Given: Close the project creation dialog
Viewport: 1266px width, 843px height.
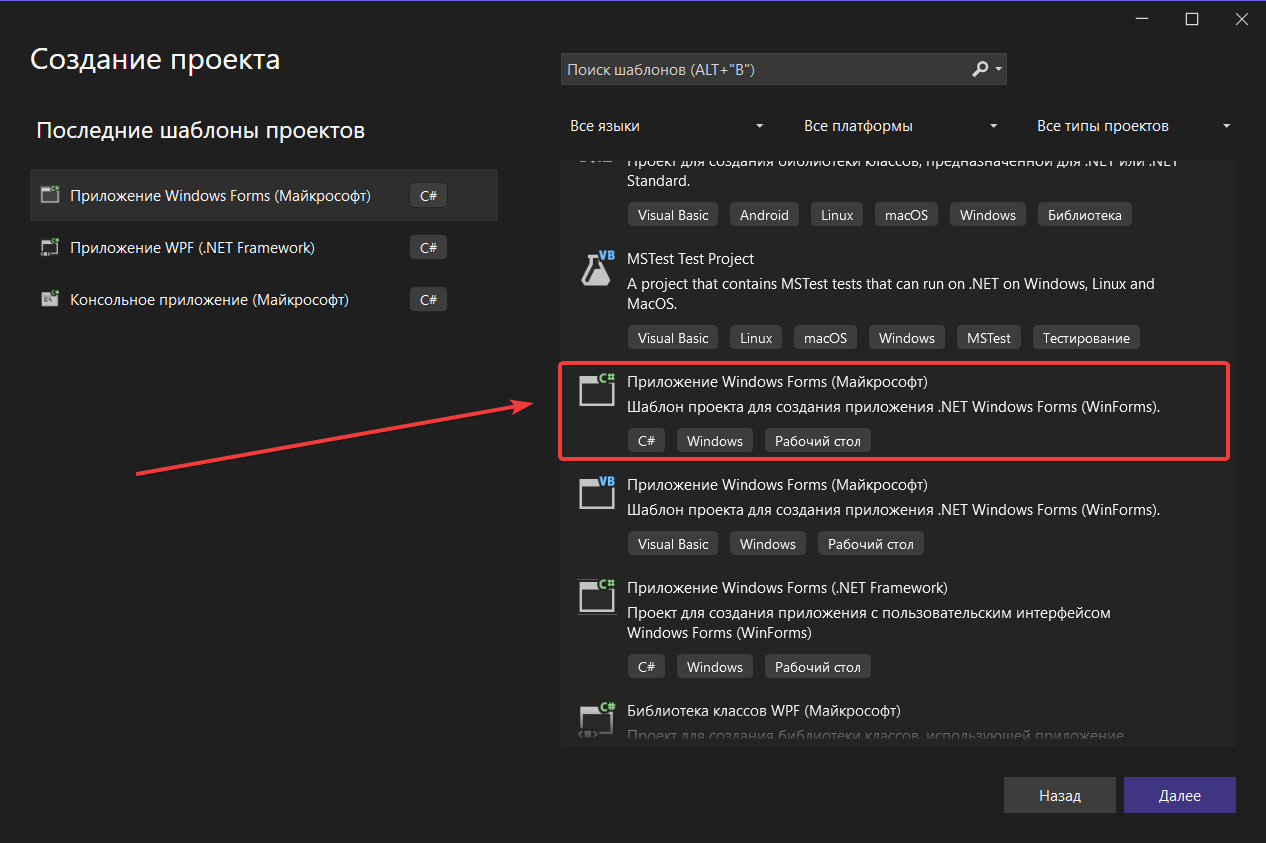Looking at the screenshot, I should click(1240, 19).
